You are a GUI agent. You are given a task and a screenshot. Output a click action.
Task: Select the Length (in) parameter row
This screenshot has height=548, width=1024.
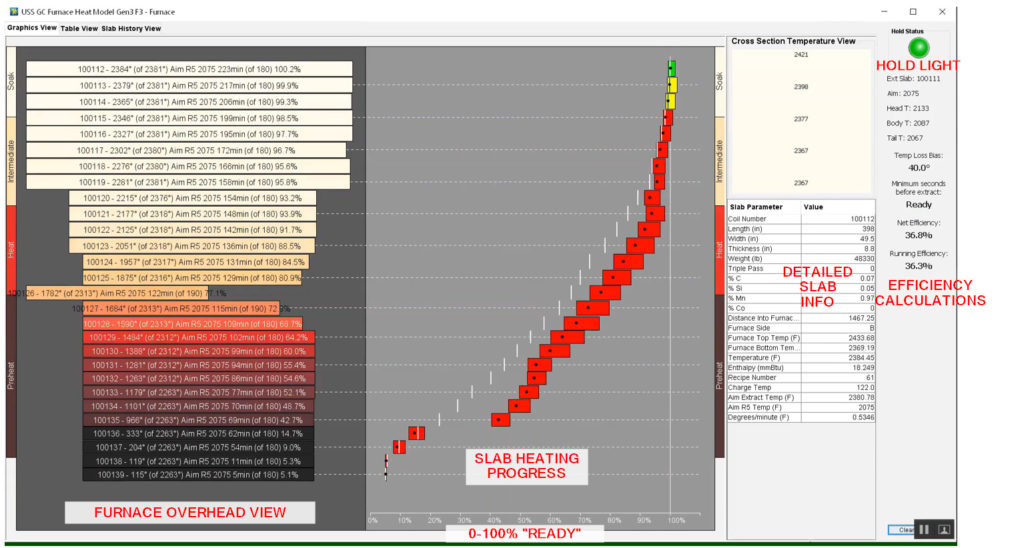[x=801, y=229]
